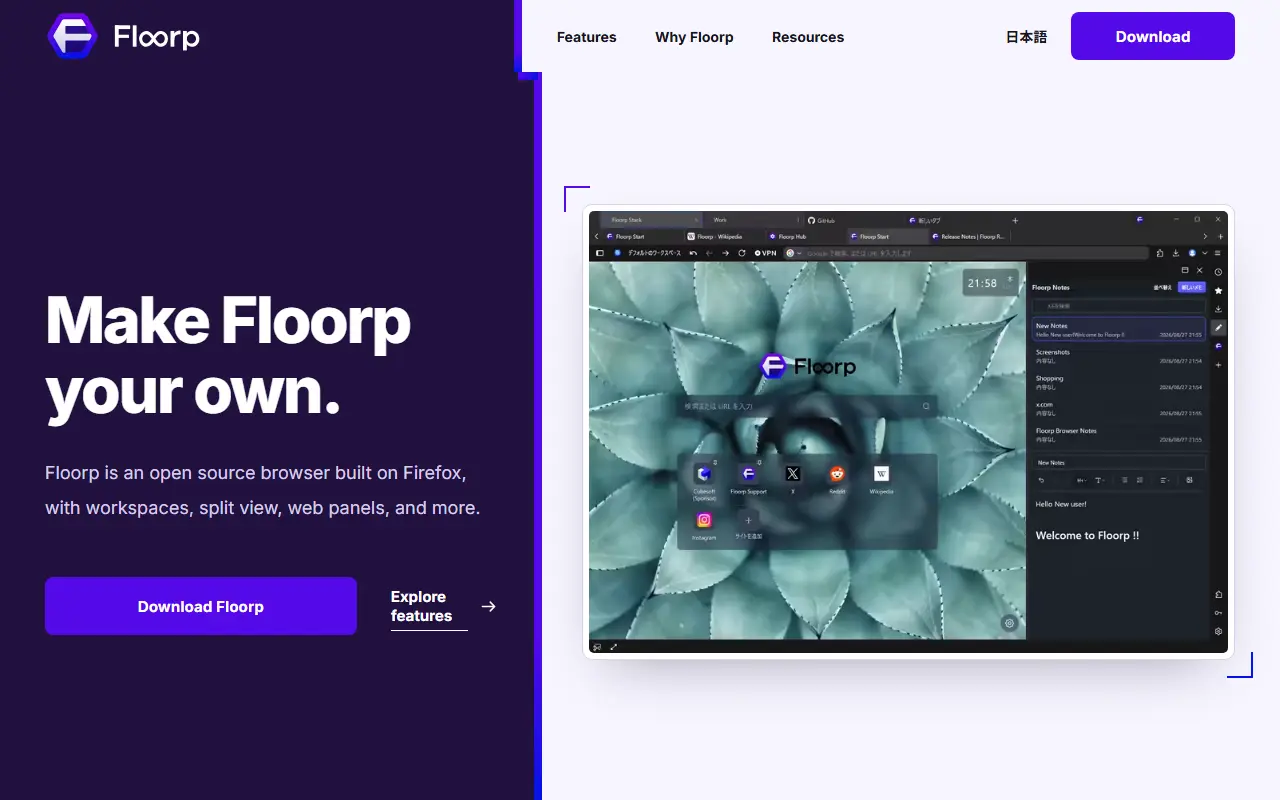Click the hamburger menu icon in the preview
The height and width of the screenshot is (800, 1280).
tap(1217, 253)
